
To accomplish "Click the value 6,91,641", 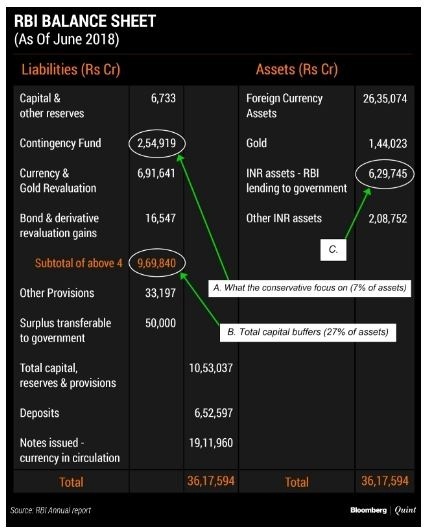I will click(x=156, y=173).
